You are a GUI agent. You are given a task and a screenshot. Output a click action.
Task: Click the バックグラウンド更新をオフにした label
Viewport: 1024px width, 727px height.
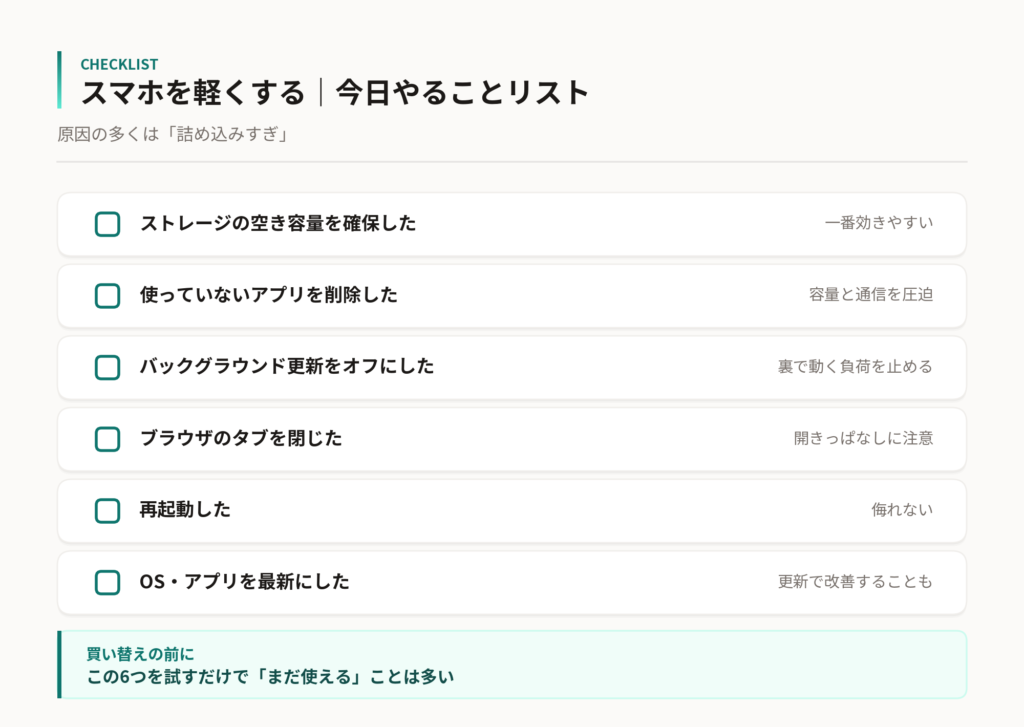tap(287, 366)
